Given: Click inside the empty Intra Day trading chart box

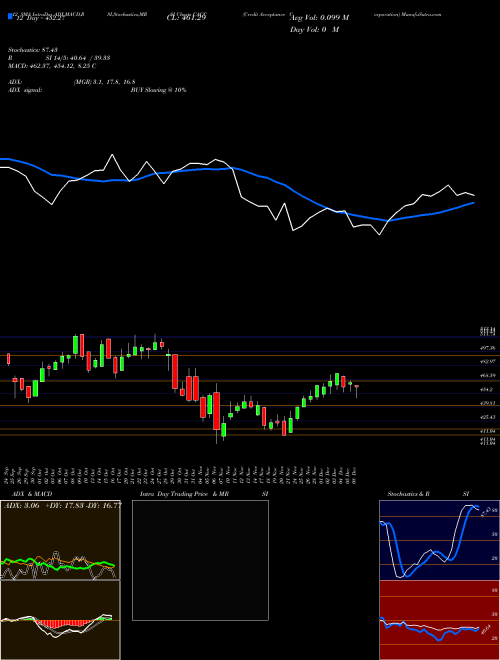Looking at the screenshot, I should tap(200, 560).
